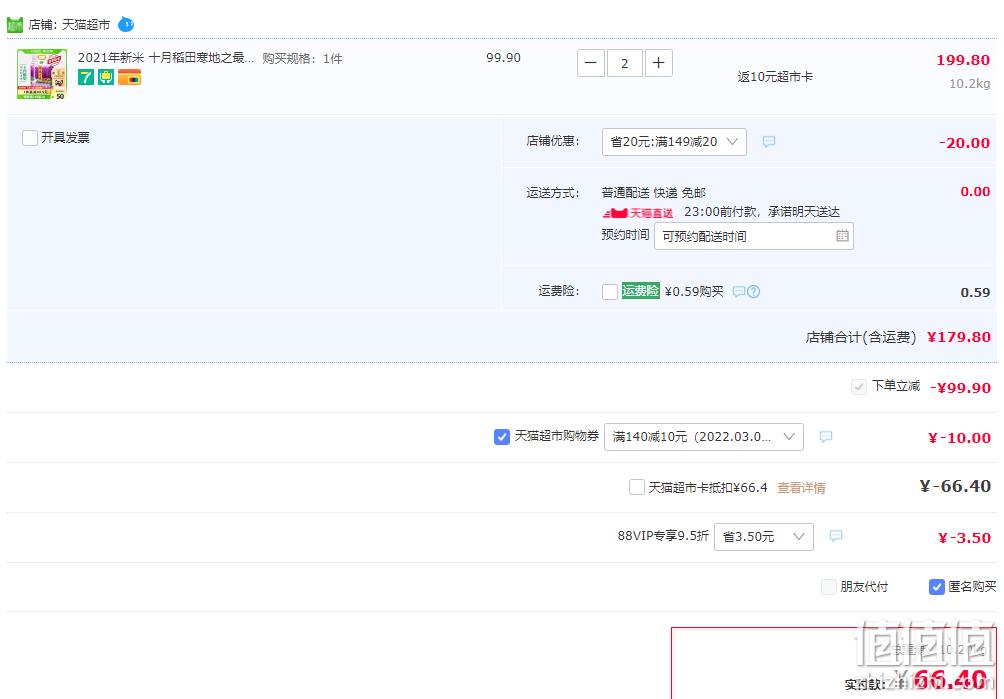Click the orange card badge under the product title

click(x=129, y=77)
